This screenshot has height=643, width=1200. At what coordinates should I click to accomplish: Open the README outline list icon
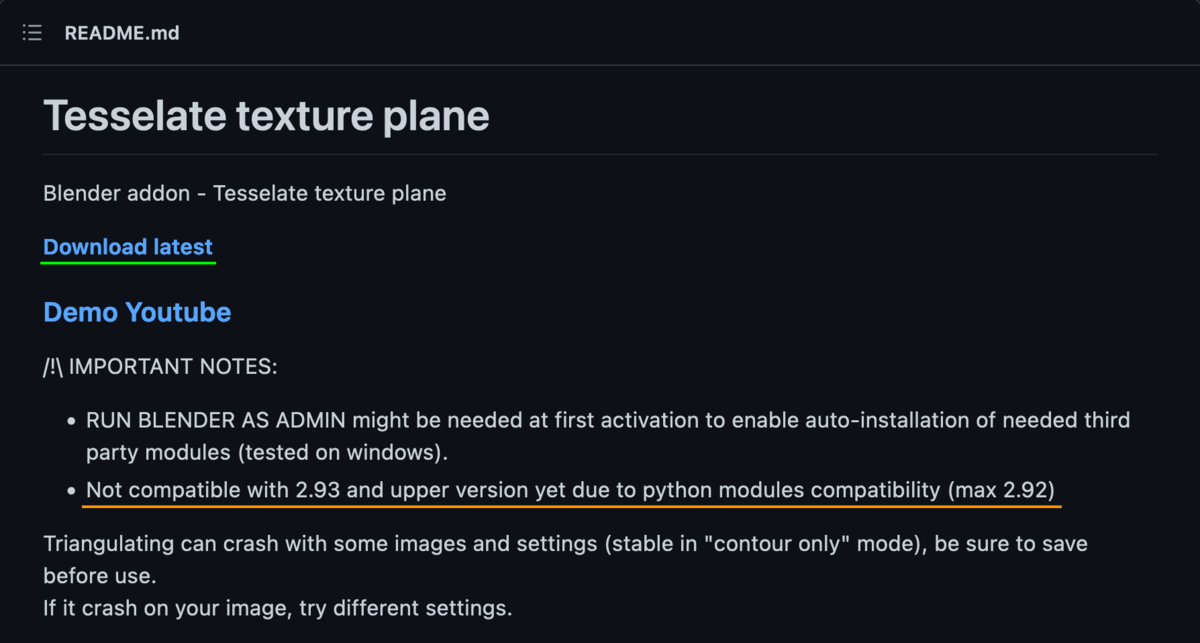pos(33,33)
